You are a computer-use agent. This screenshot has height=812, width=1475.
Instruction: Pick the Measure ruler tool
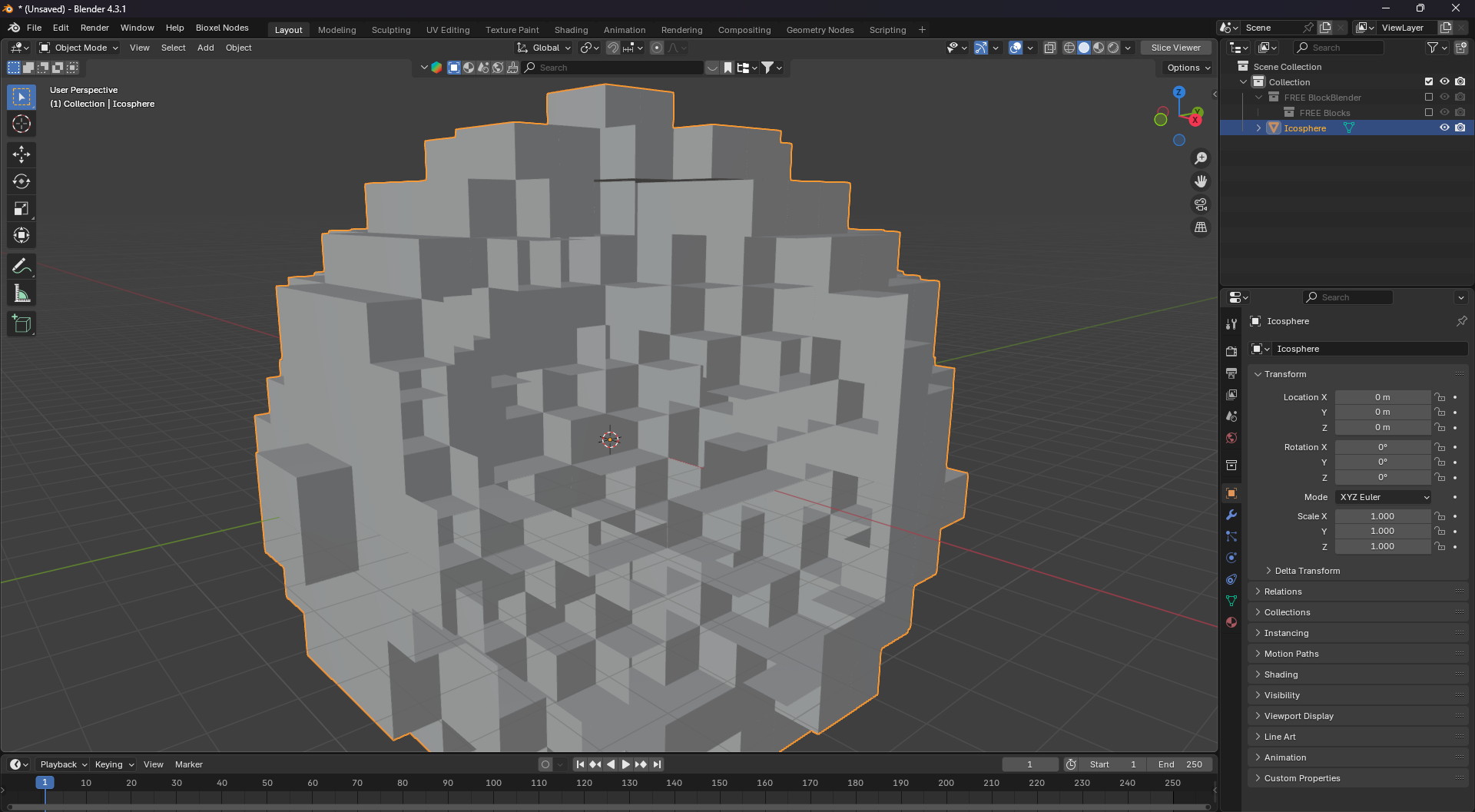pyautogui.click(x=22, y=293)
